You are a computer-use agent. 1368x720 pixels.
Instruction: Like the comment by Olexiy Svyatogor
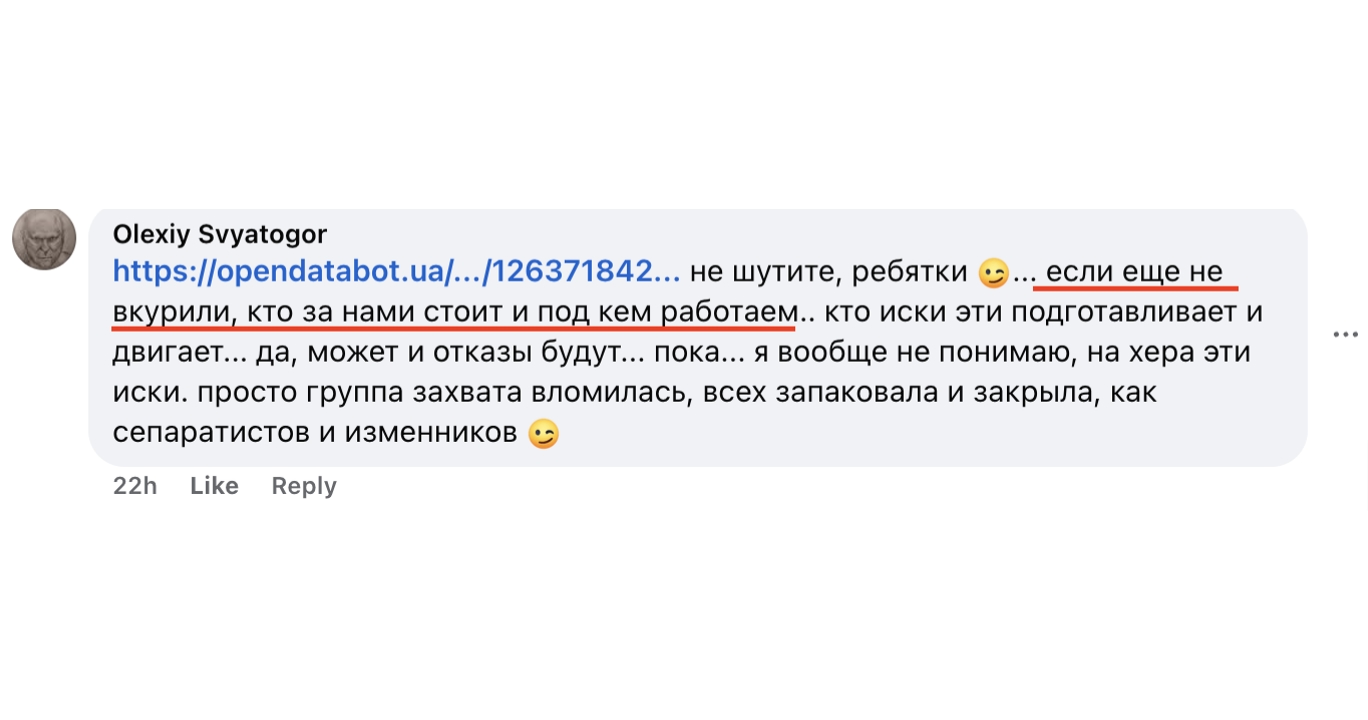(x=214, y=486)
